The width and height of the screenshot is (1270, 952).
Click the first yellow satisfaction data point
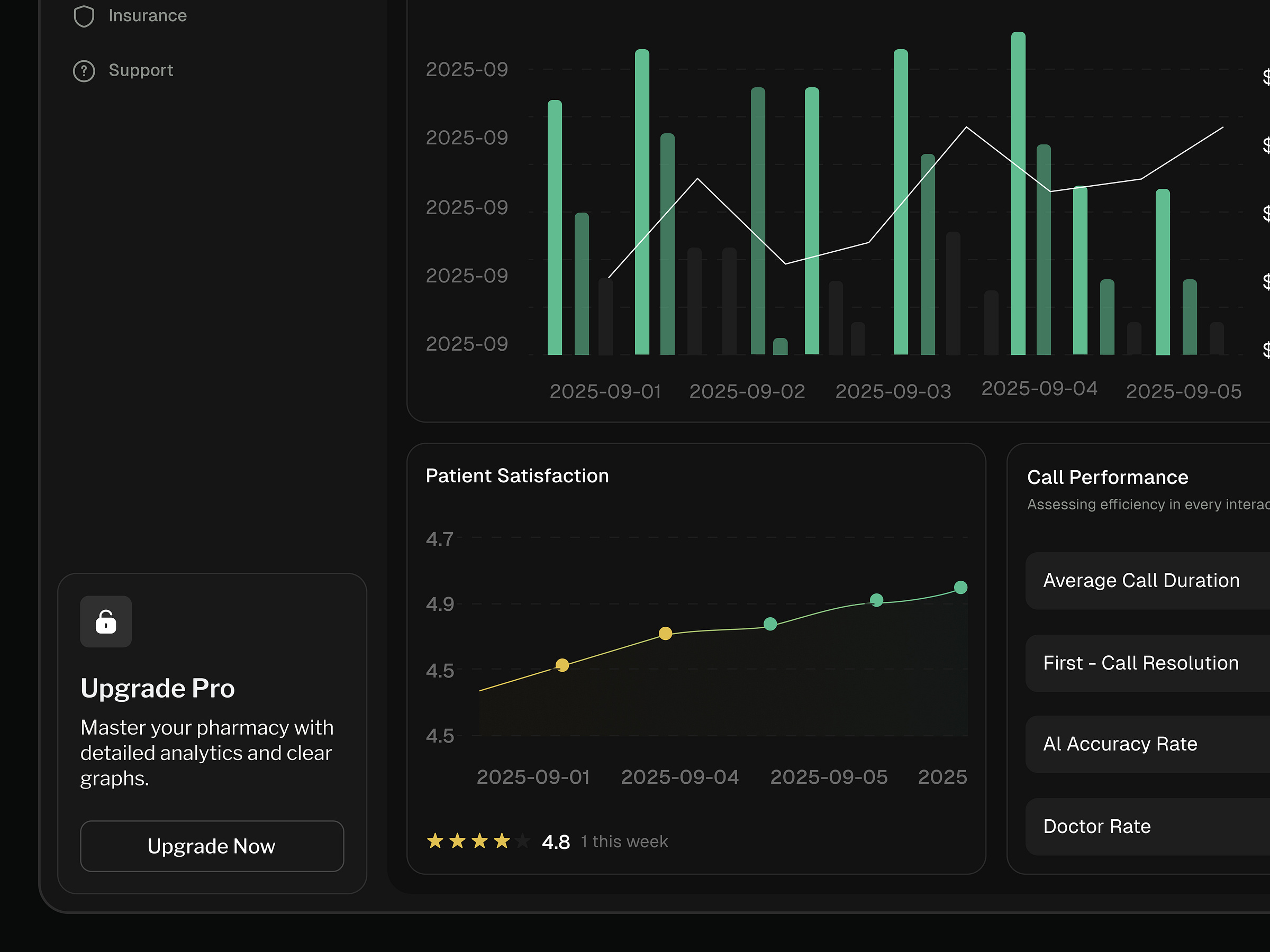click(562, 665)
